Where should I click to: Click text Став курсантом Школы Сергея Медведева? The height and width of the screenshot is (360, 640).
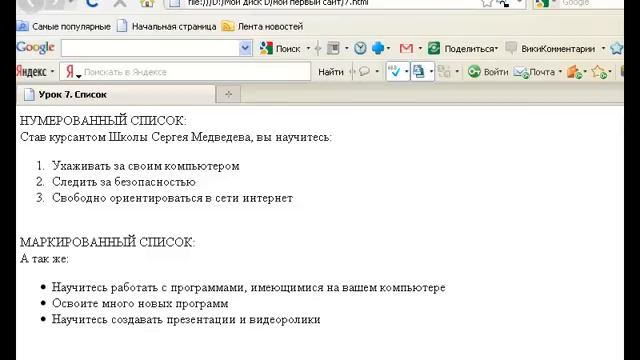tap(136, 137)
